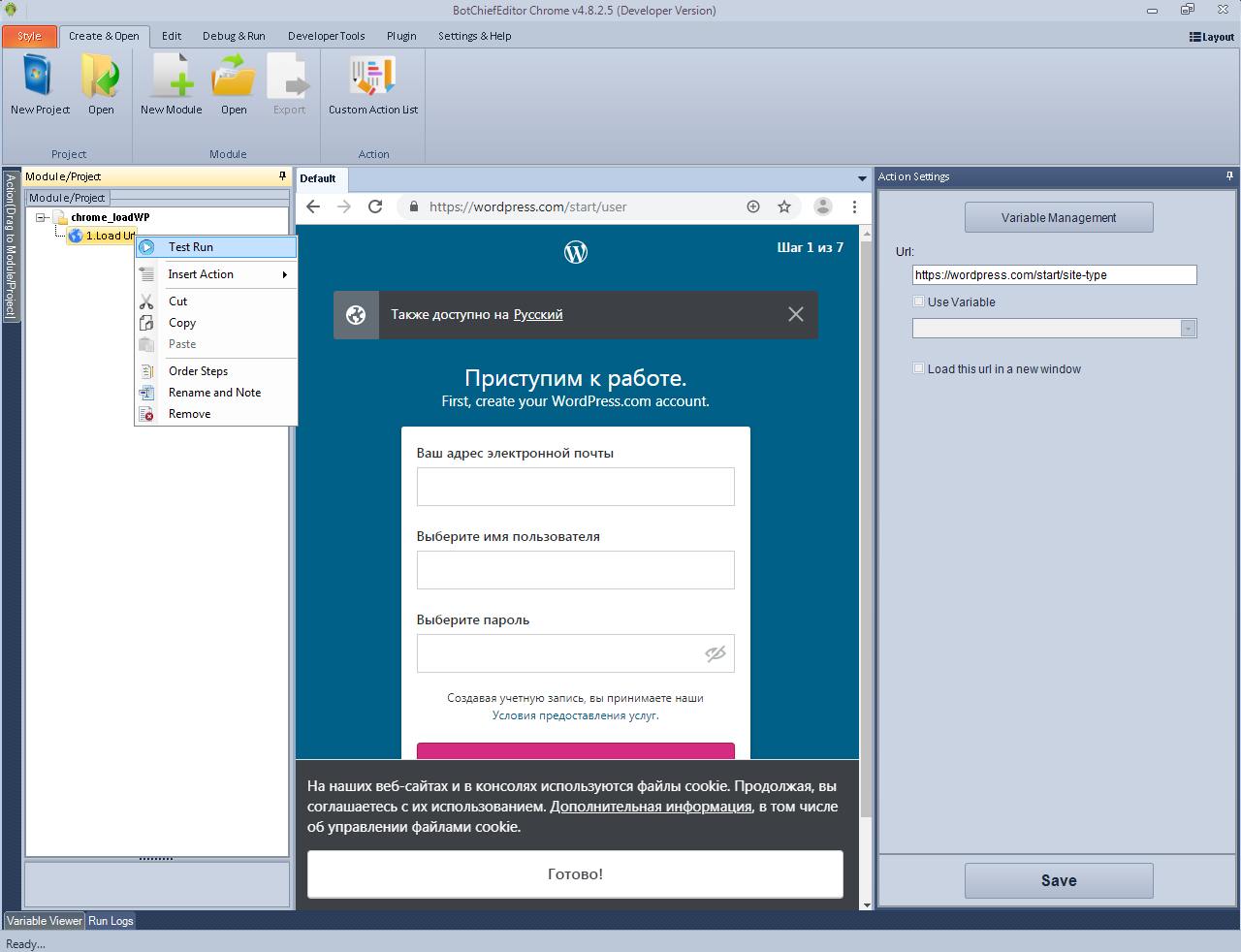Image resolution: width=1241 pixels, height=952 pixels.
Task: Select Test Run from context menu
Action: tap(191, 247)
